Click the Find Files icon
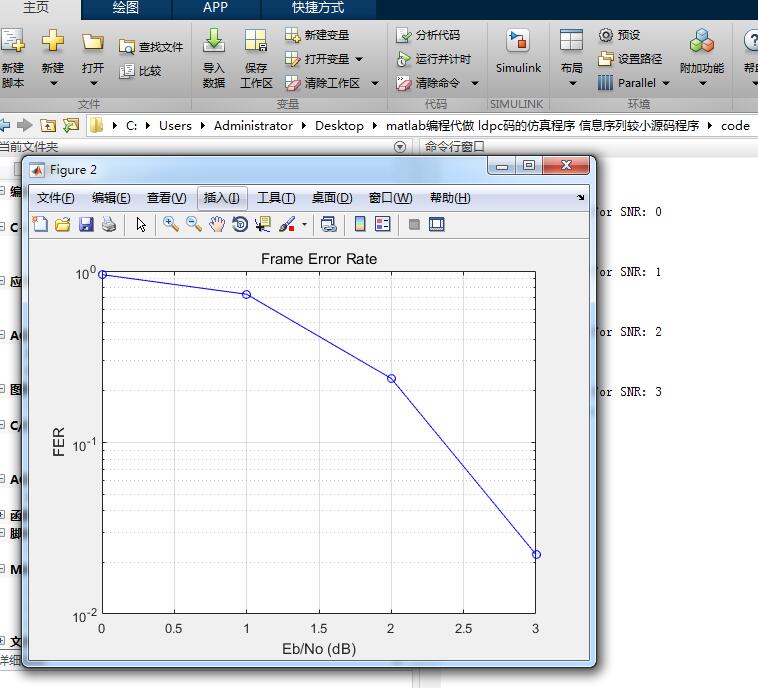Image resolution: width=758 pixels, height=688 pixels. click(x=126, y=47)
